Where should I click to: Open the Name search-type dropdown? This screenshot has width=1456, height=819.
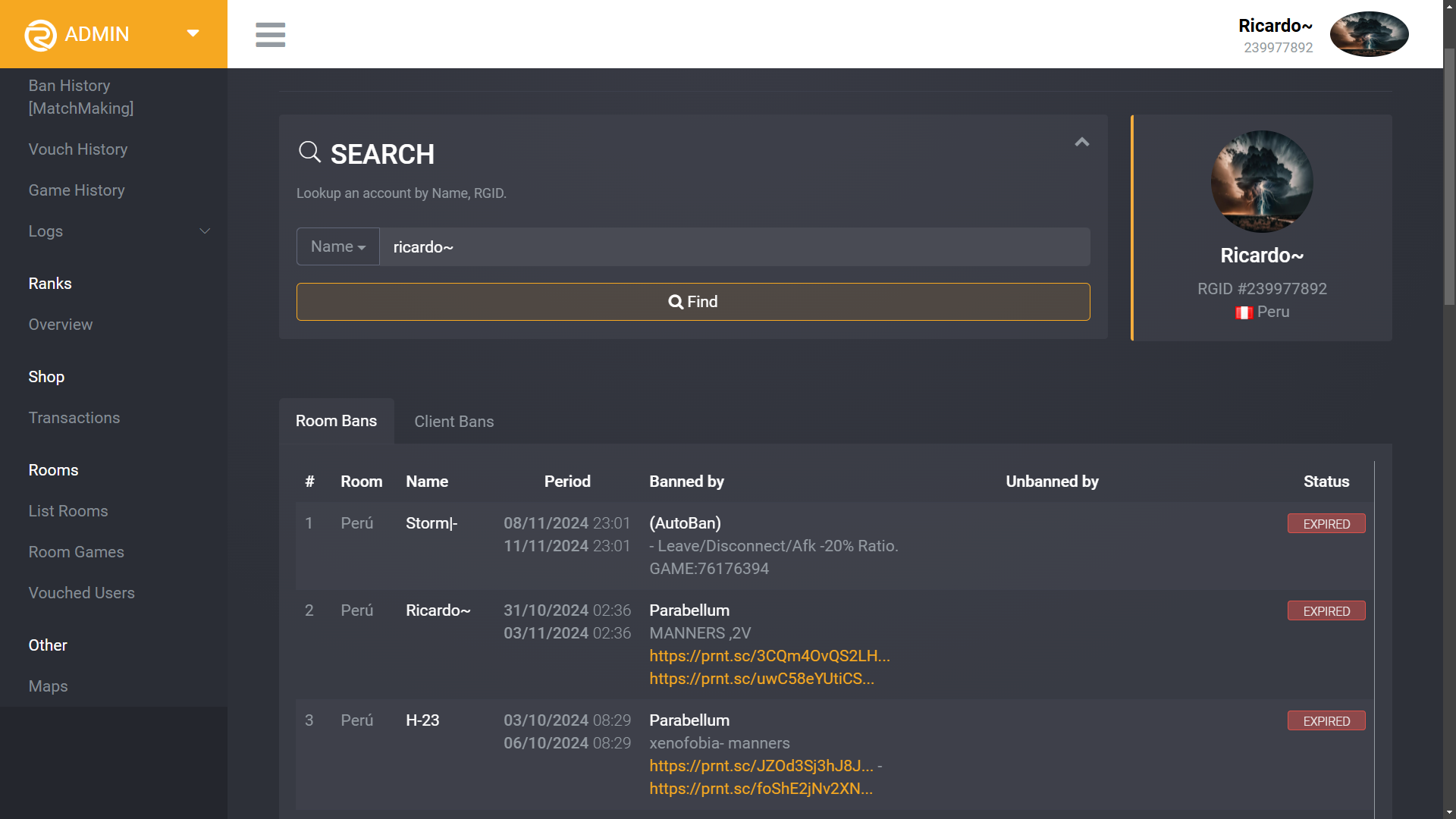tap(338, 246)
